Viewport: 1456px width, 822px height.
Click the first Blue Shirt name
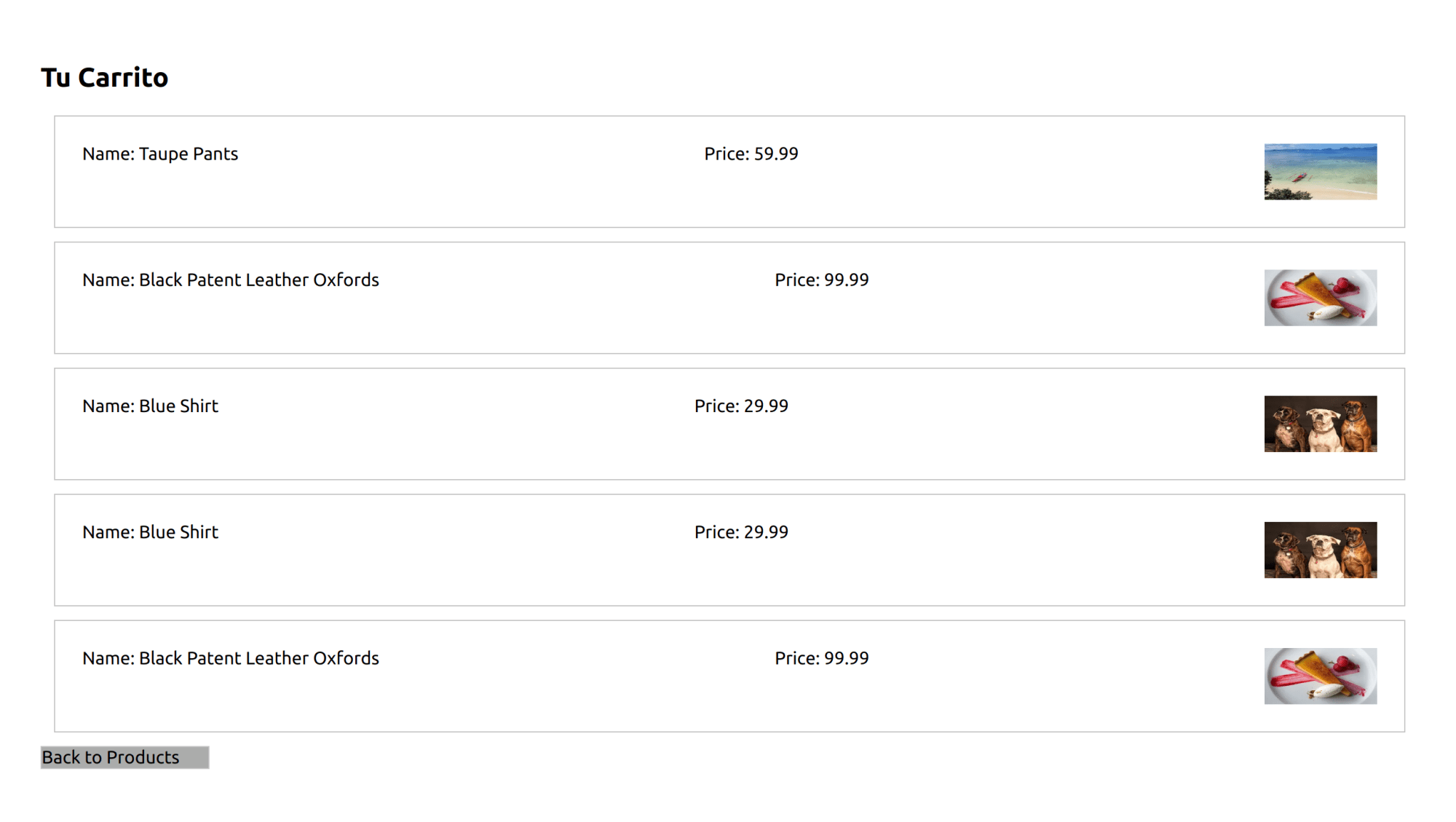pyautogui.click(x=150, y=406)
